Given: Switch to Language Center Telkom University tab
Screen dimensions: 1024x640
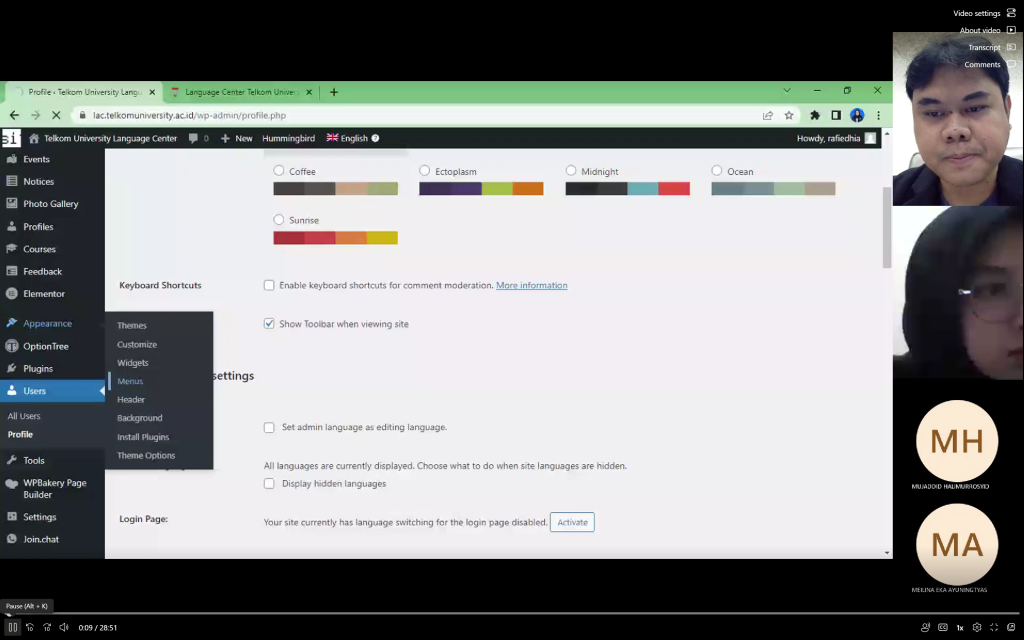Looking at the screenshot, I should [x=242, y=92].
